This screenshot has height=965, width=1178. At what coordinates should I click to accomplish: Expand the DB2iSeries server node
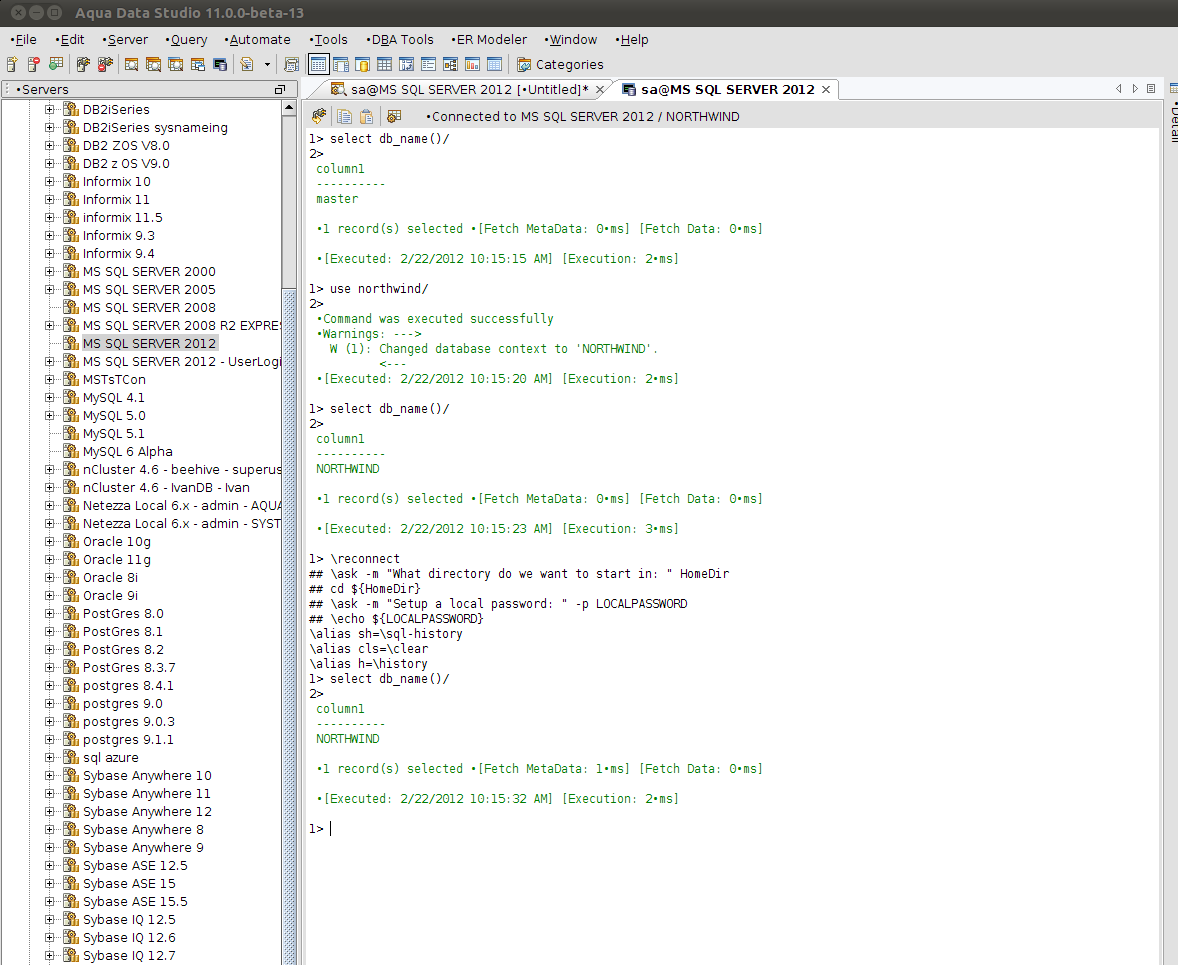coord(49,109)
